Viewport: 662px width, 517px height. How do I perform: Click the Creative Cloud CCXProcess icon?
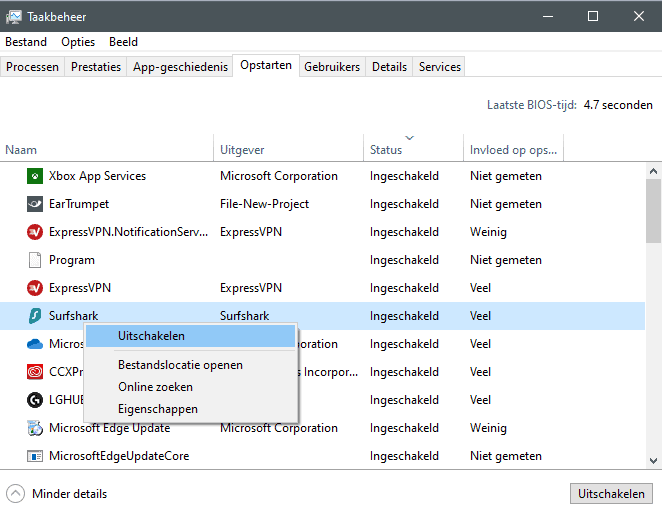tap(35, 372)
